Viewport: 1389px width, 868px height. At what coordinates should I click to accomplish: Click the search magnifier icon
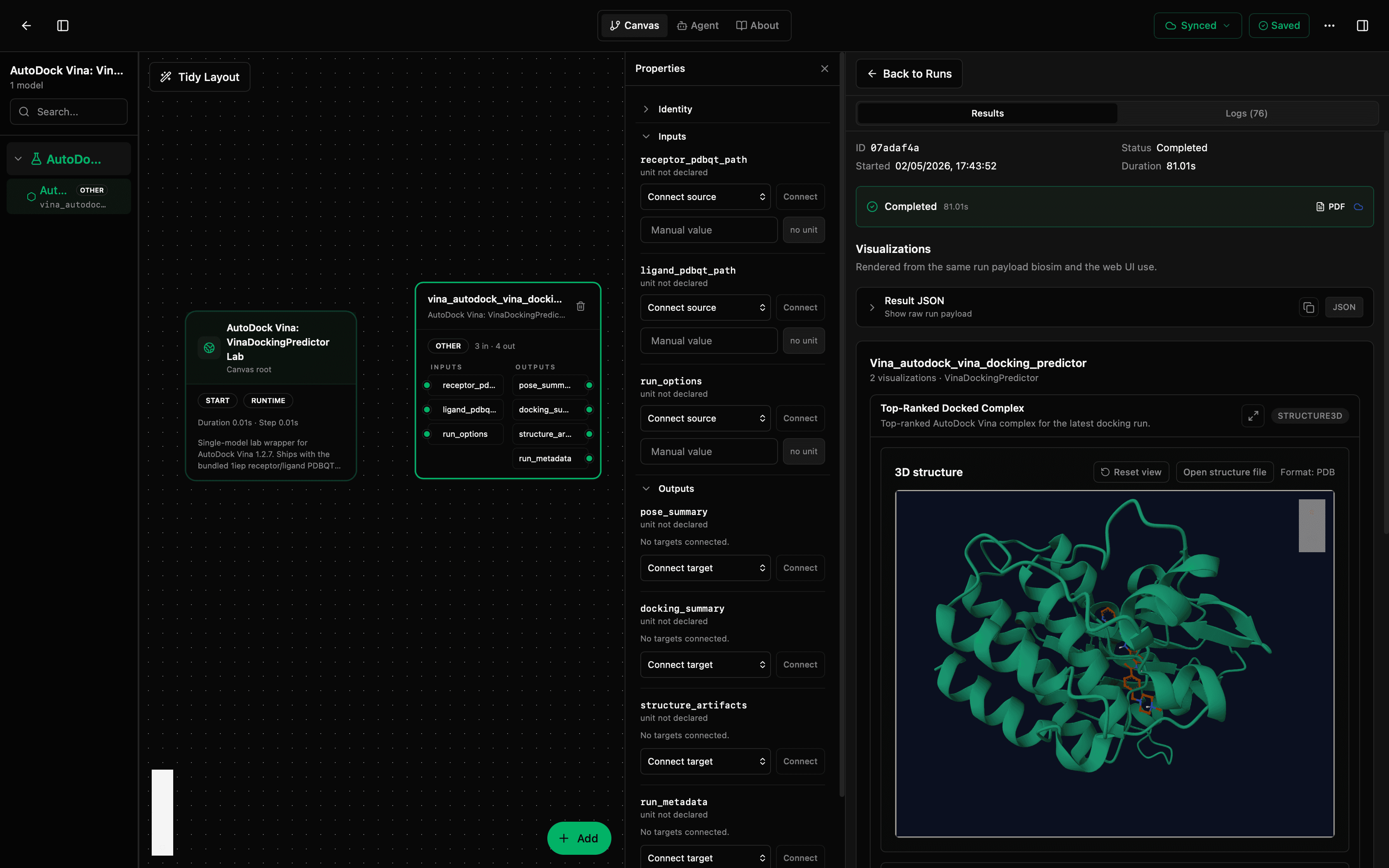coord(24,111)
